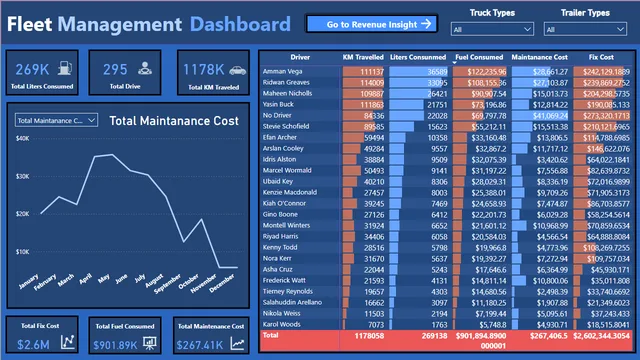
Task: Select driver row Montell Winters
Action: (x=446, y=226)
